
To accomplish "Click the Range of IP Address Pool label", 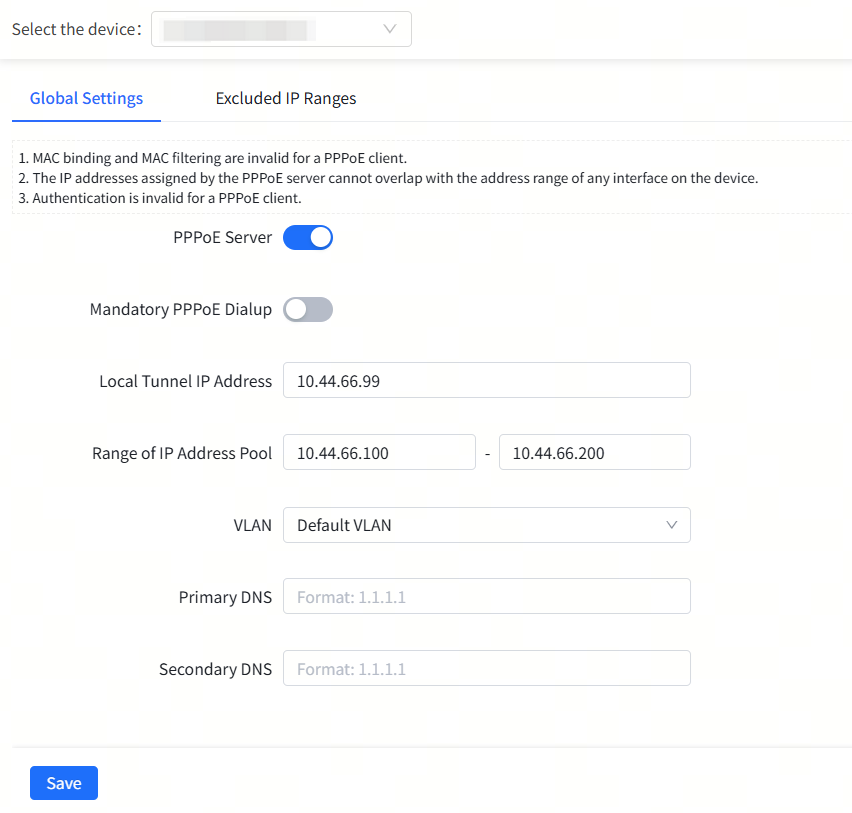I will pos(182,453).
